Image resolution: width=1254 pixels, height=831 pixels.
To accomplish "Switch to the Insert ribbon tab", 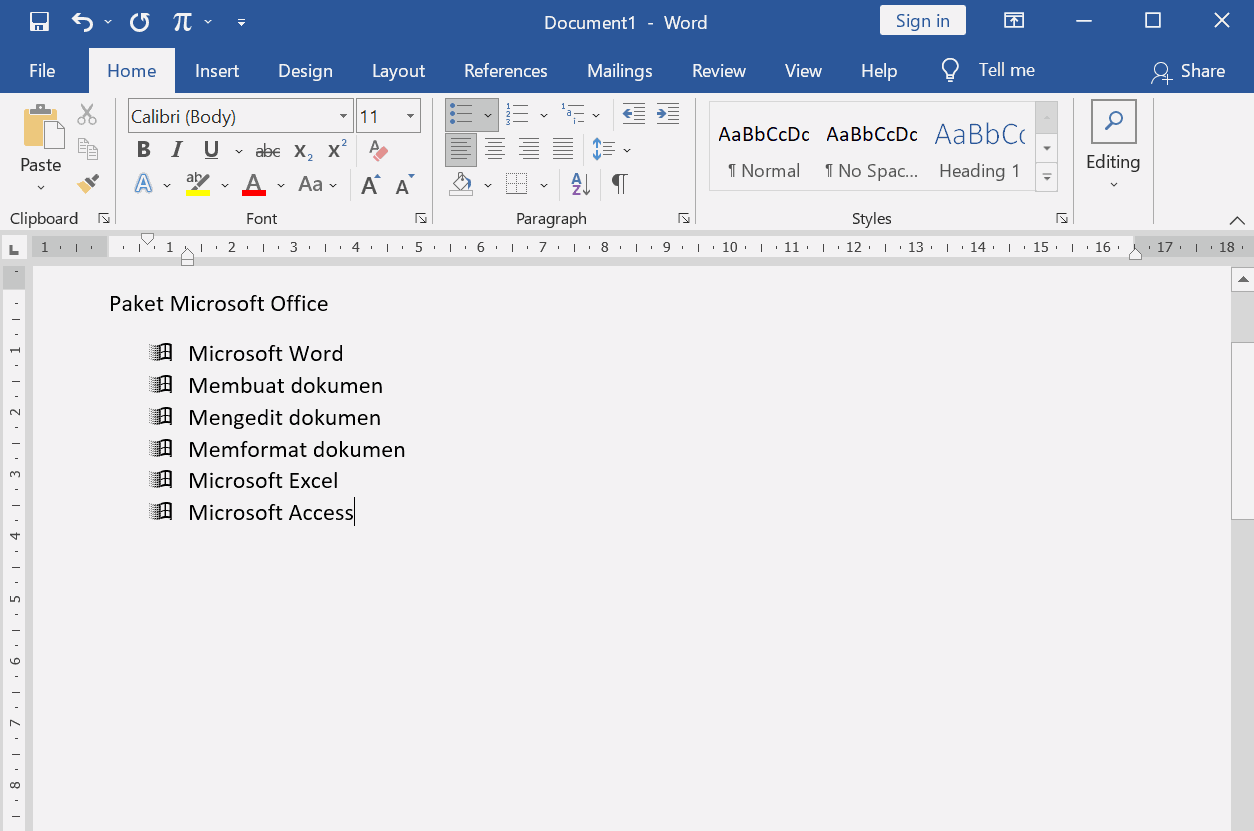I will click(x=217, y=70).
